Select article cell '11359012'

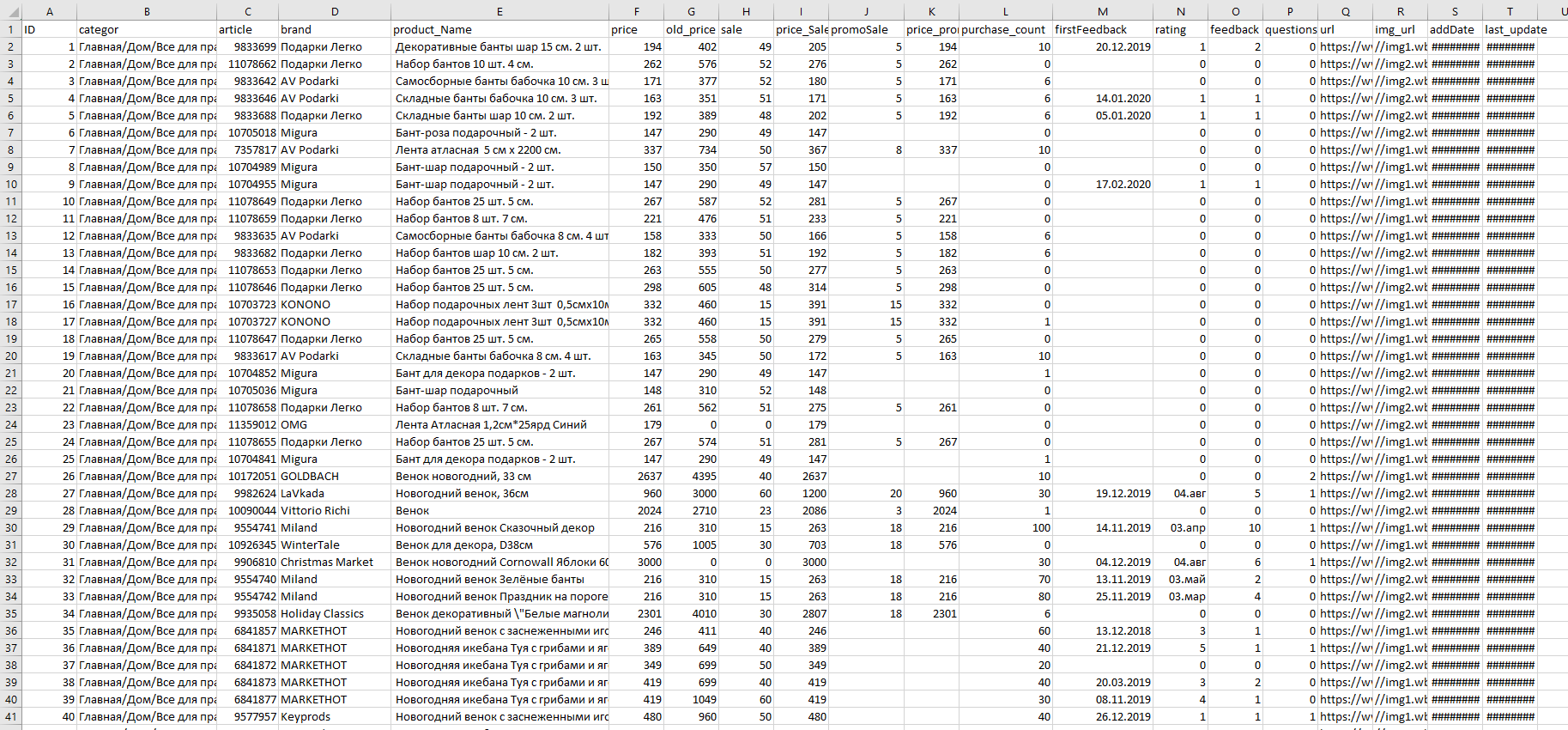247,424
